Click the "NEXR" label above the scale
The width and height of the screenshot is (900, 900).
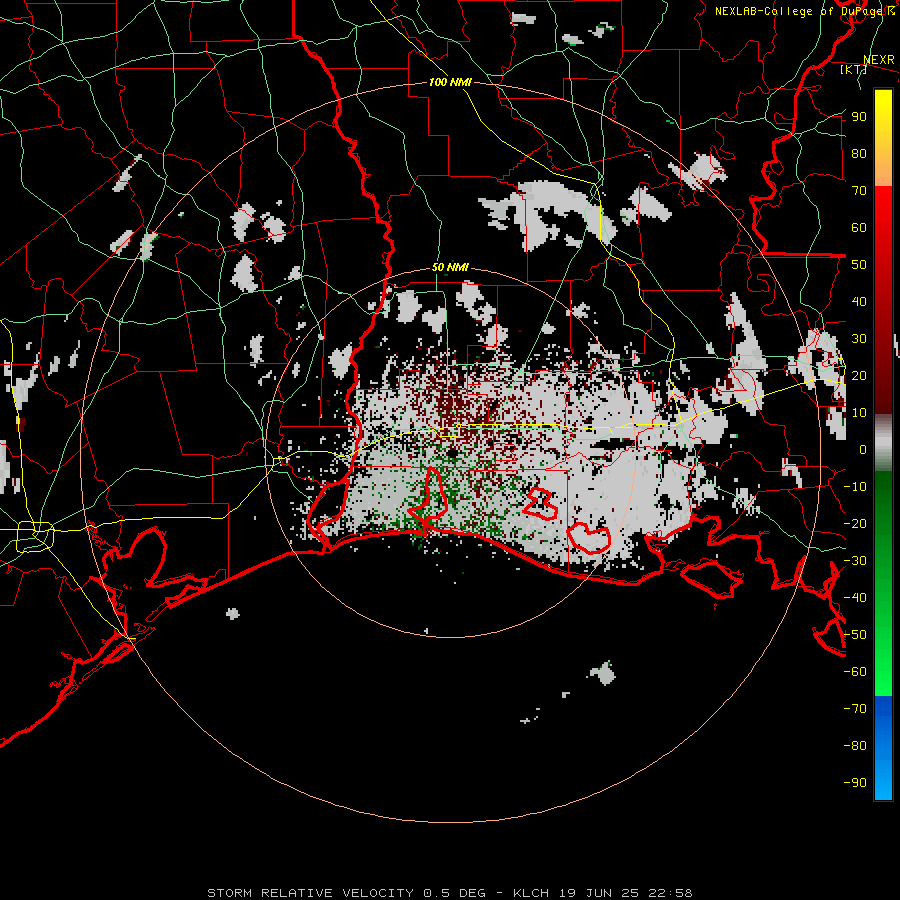coord(879,60)
